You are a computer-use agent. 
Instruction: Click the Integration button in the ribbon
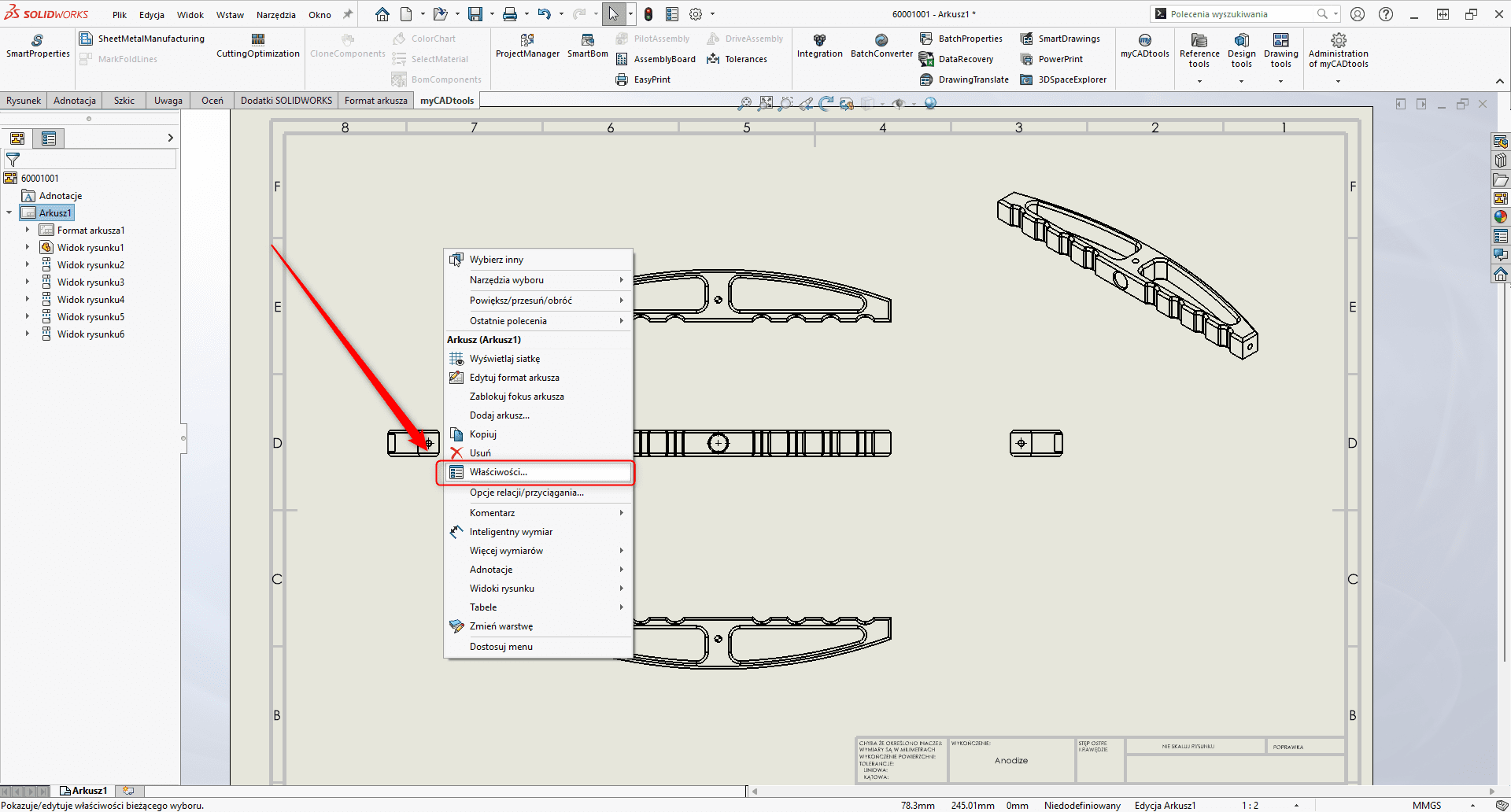(820, 47)
